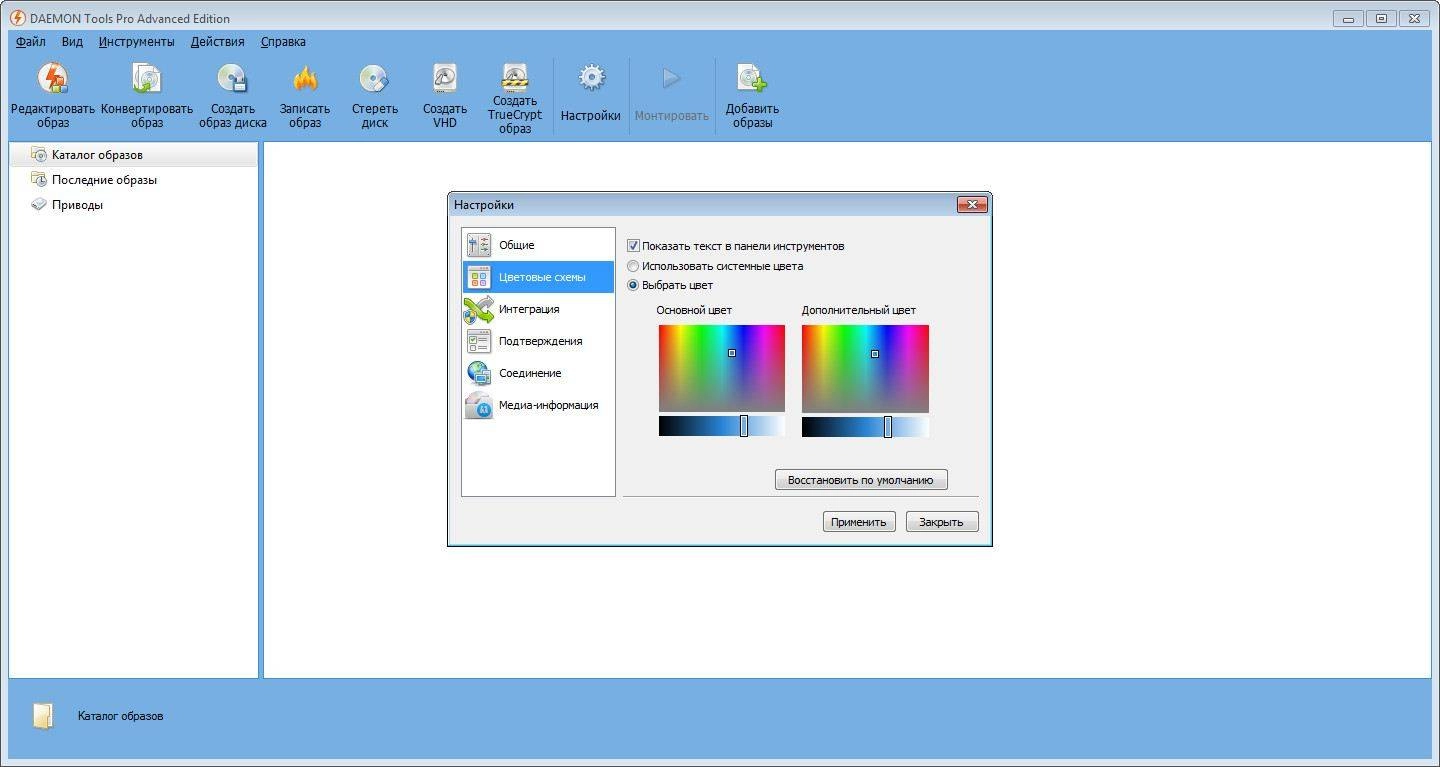The width and height of the screenshot is (1440, 767).
Task: Click the Закрыть button
Action: coord(942,522)
